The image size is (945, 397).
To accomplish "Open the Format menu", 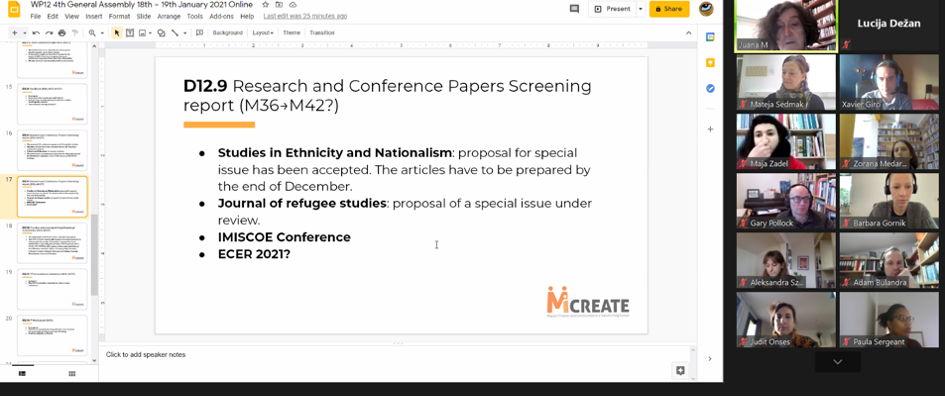I will (119, 16).
